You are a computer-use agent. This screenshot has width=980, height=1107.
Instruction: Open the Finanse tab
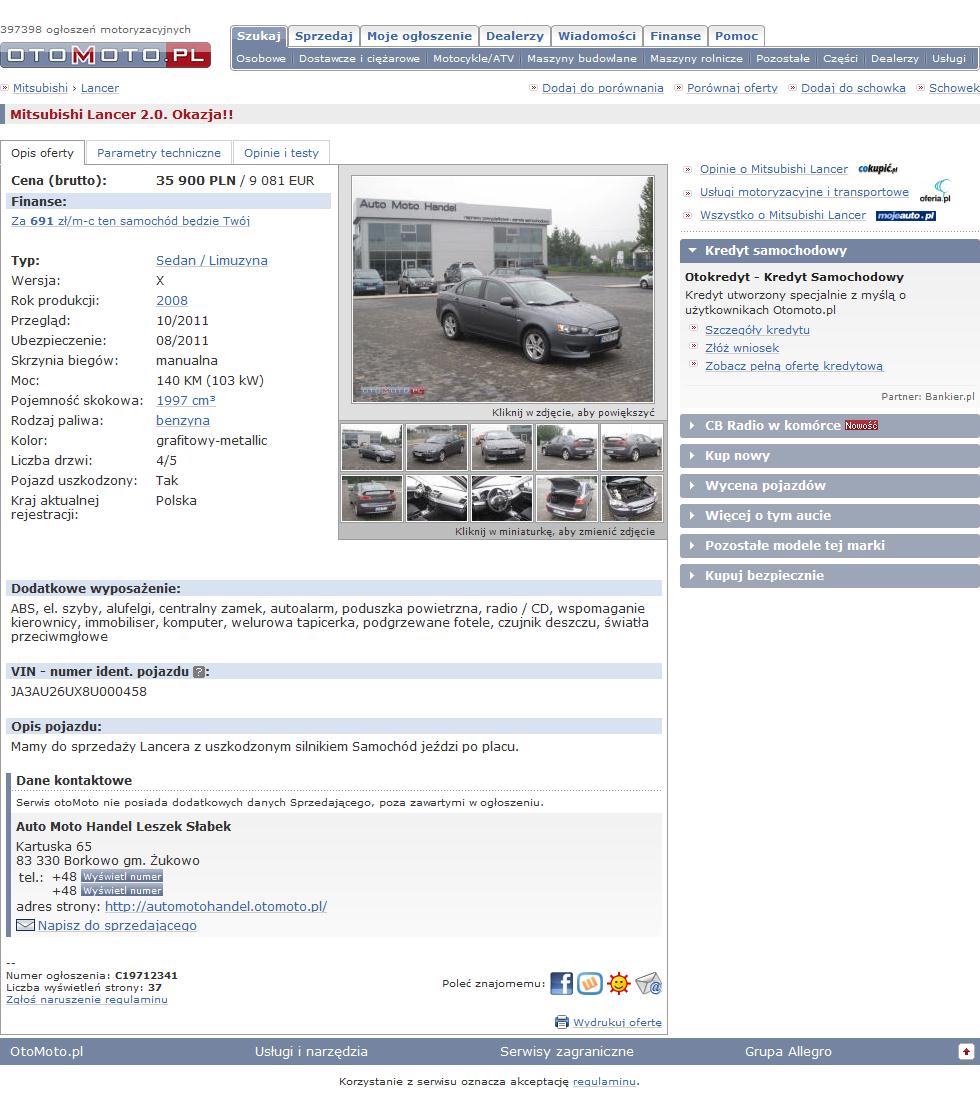(x=676, y=36)
